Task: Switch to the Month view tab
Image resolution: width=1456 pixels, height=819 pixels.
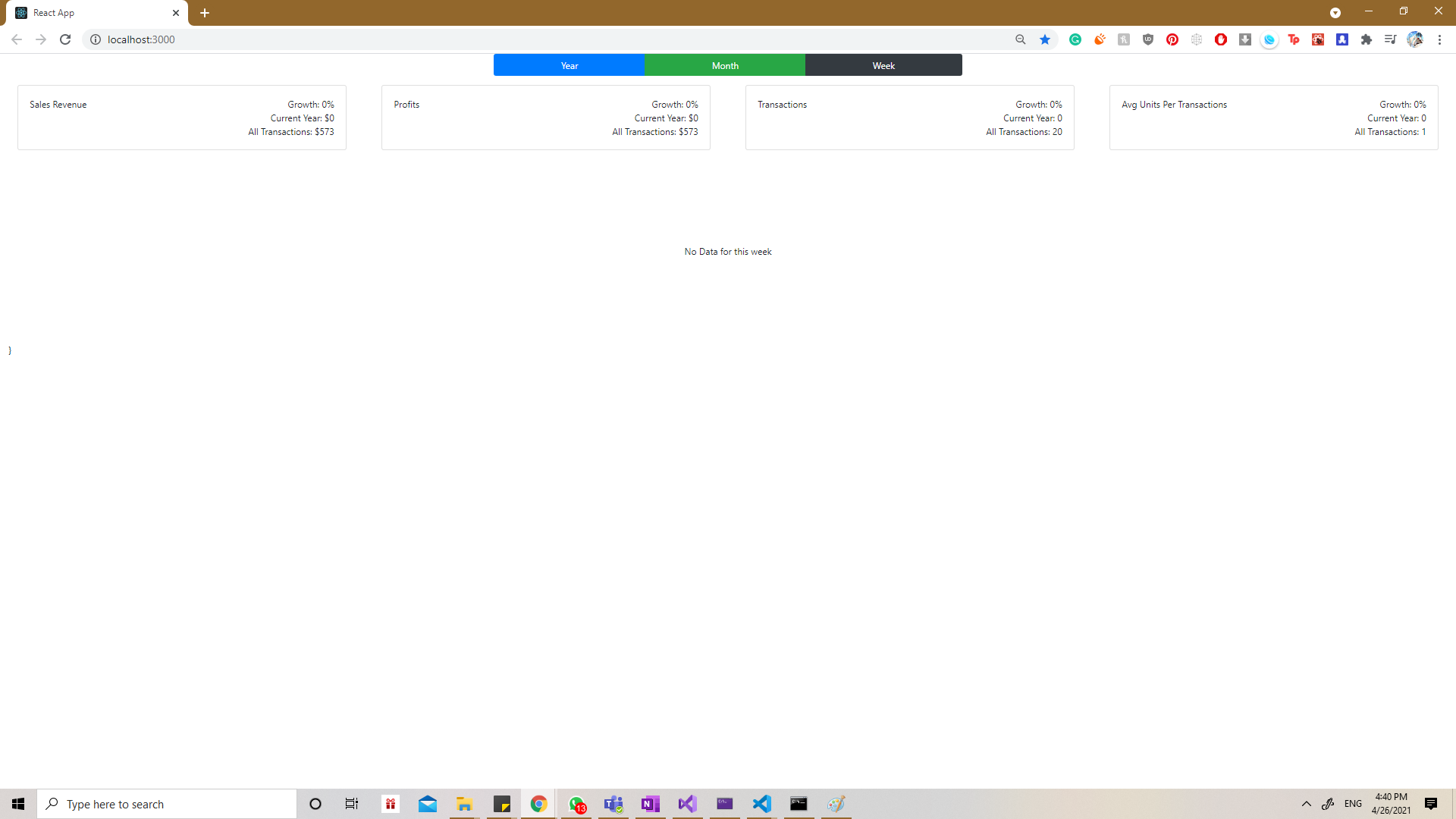Action: 724,65
